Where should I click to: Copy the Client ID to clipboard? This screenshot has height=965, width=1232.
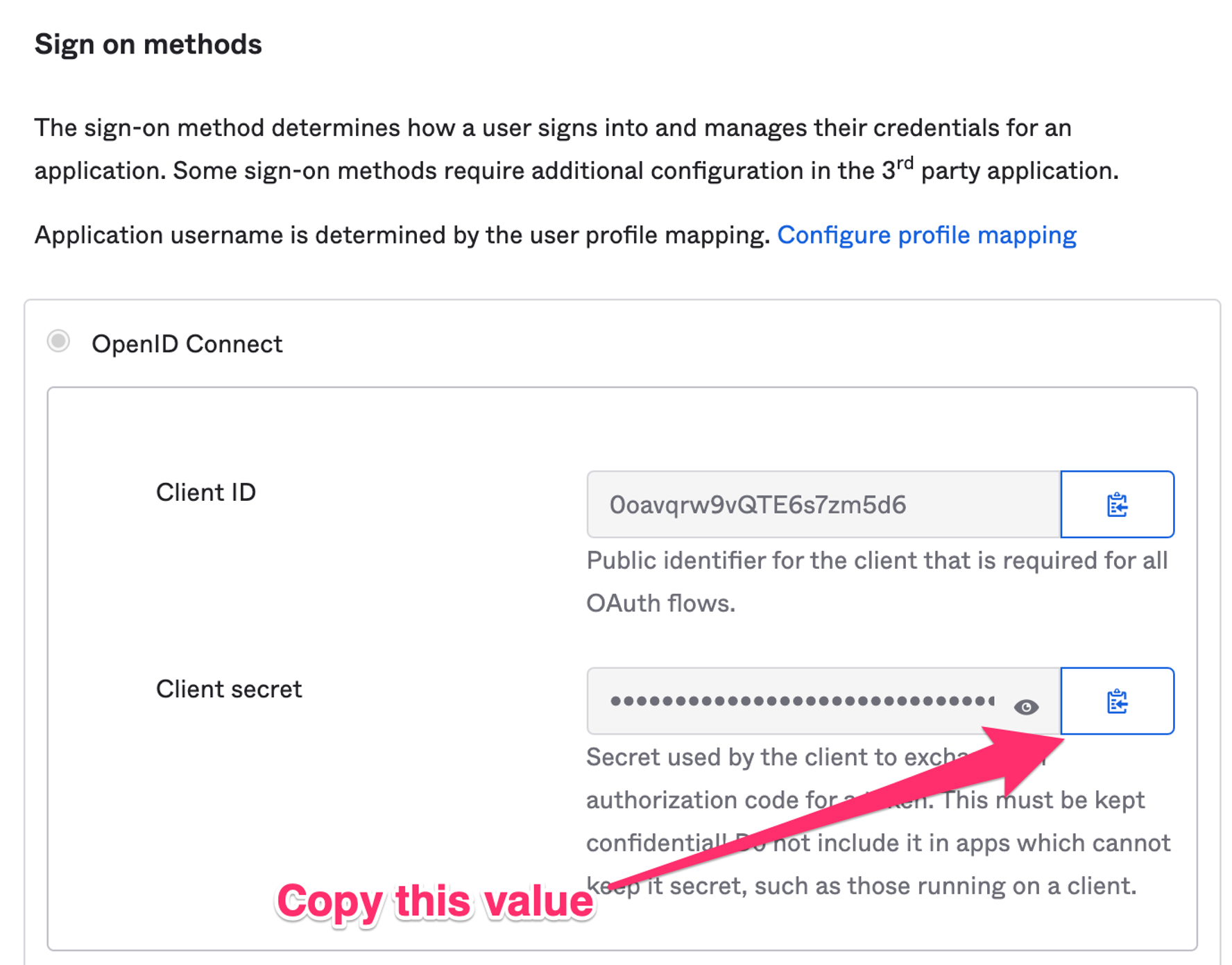click(1117, 504)
